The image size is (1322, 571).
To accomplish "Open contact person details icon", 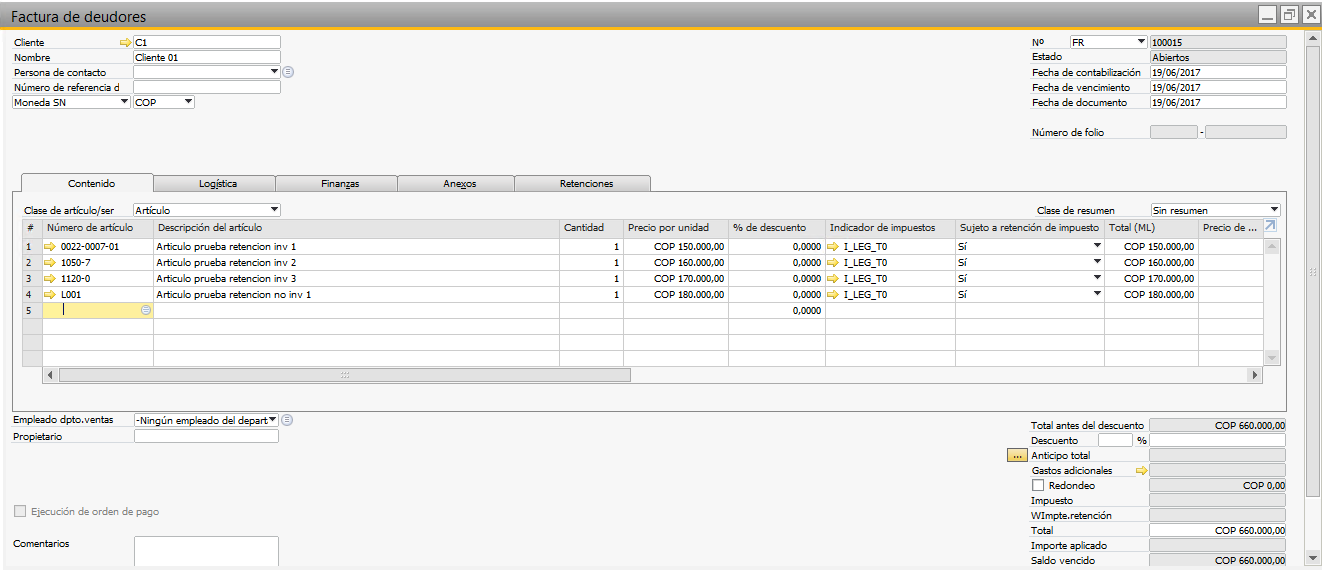I will click(288, 72).
